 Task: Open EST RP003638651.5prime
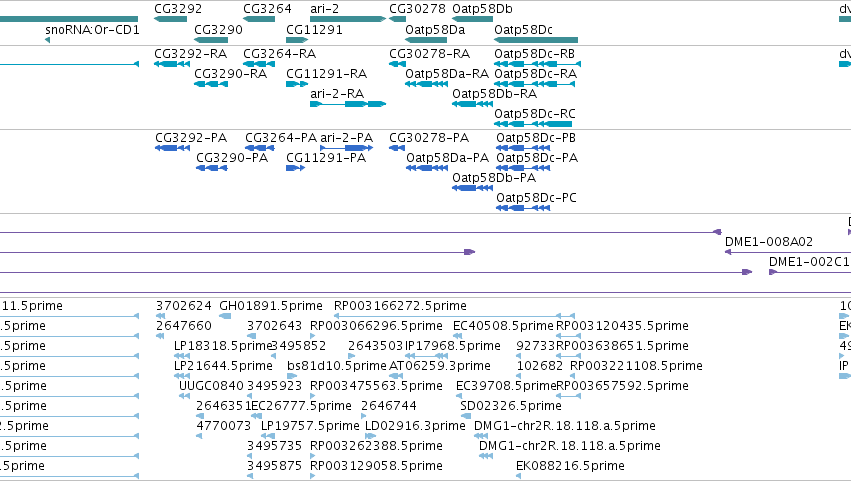click(623, 346)
